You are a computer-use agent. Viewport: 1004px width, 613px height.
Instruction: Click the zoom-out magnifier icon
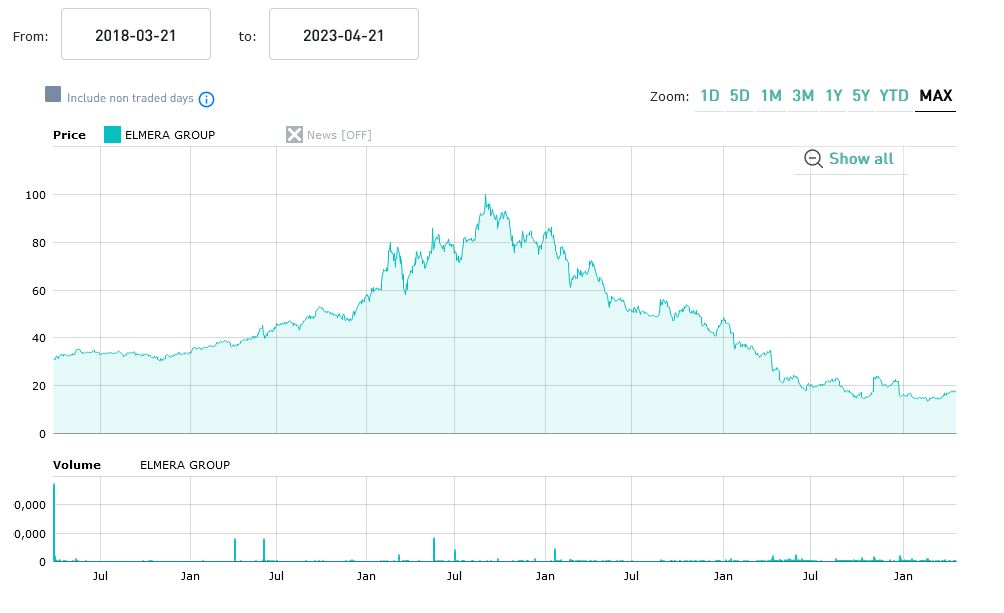pyautogui.click(x=813, y=159)
